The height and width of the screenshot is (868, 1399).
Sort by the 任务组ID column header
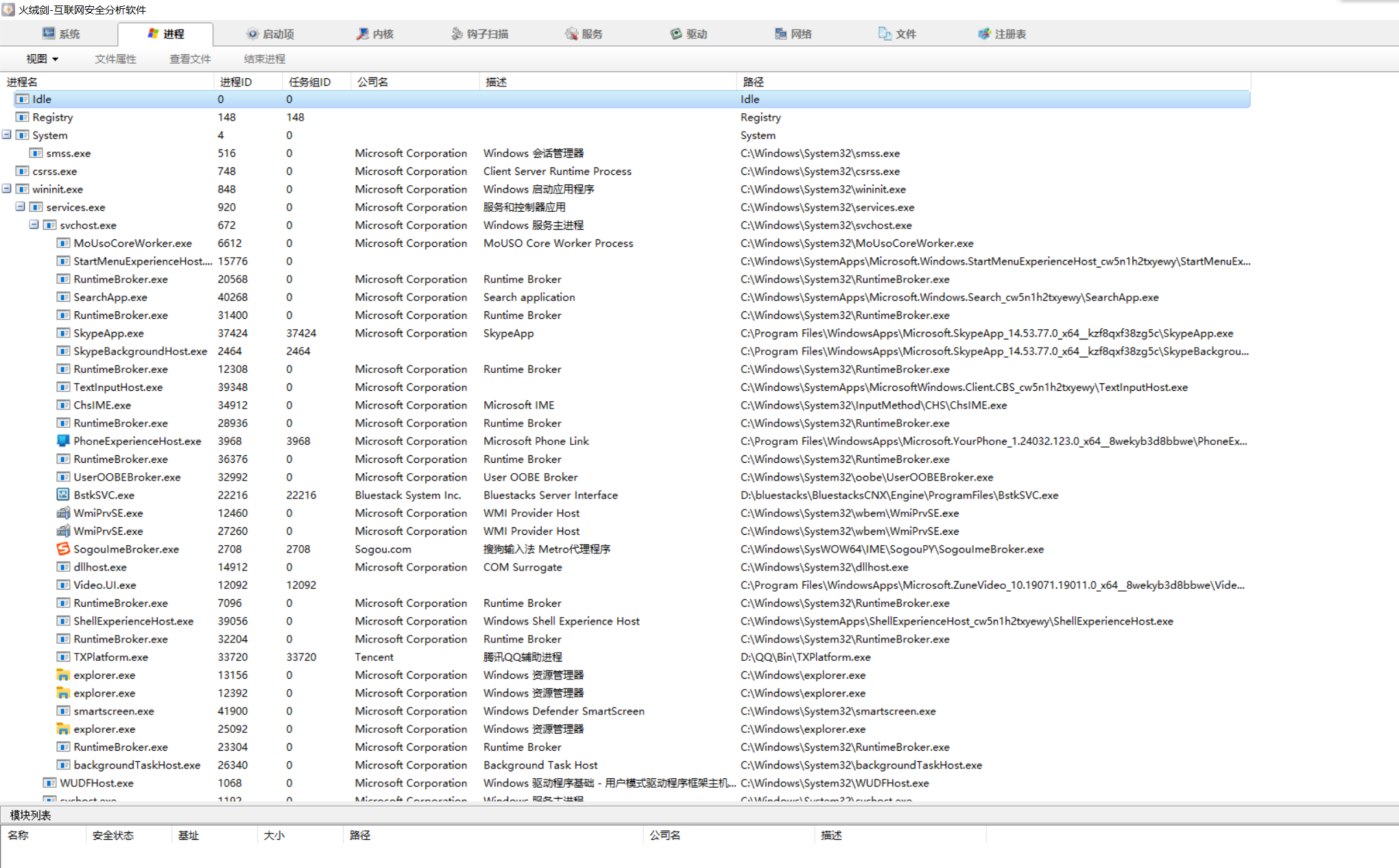pyautogui.click(x=316, y=82)
